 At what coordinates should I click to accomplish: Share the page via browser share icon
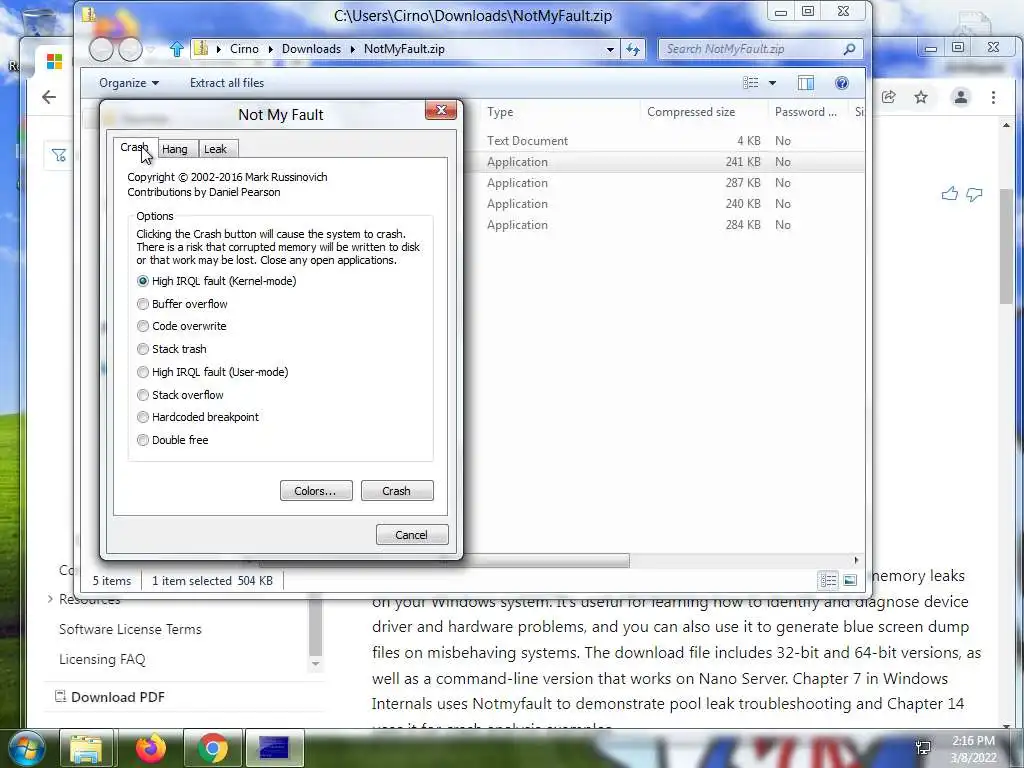pyautogui.click(x=888, y=97)
